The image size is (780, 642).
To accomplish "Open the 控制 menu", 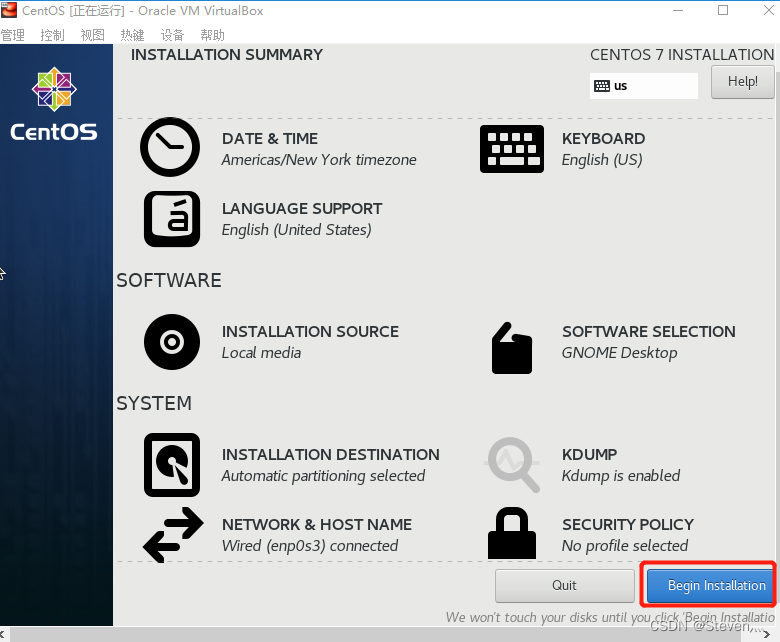I will [52, 35].
